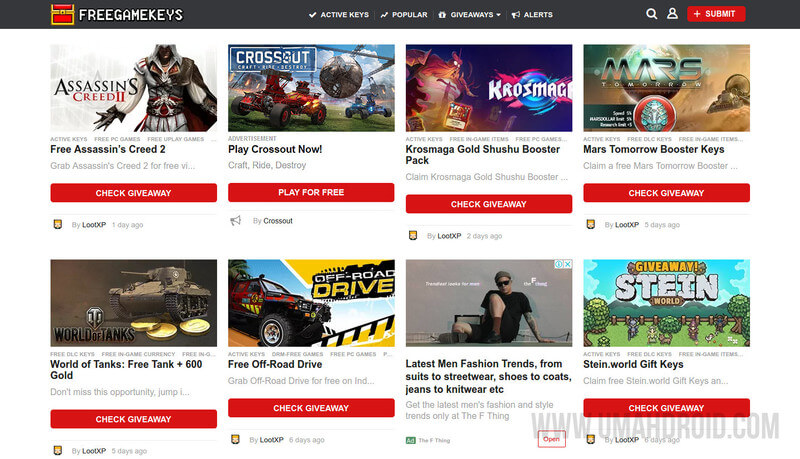Open the men's fashion ad image
Screen dimensions: 800x459
(x=489, y=303)
